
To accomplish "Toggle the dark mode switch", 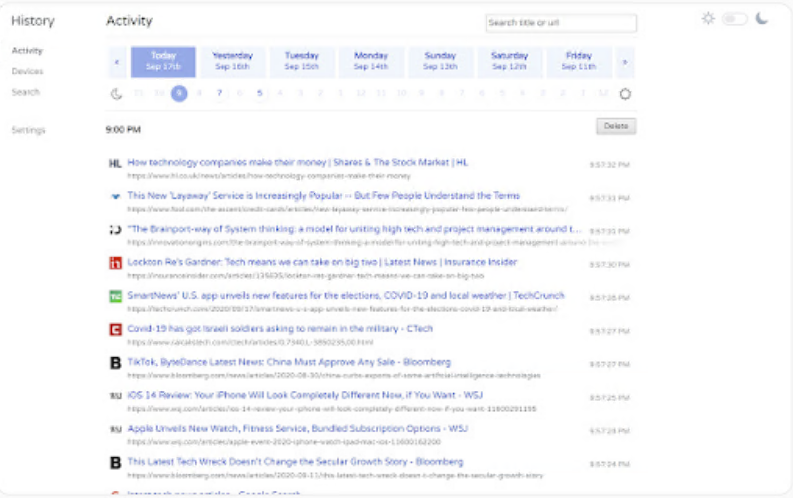I will pos(735,18).
